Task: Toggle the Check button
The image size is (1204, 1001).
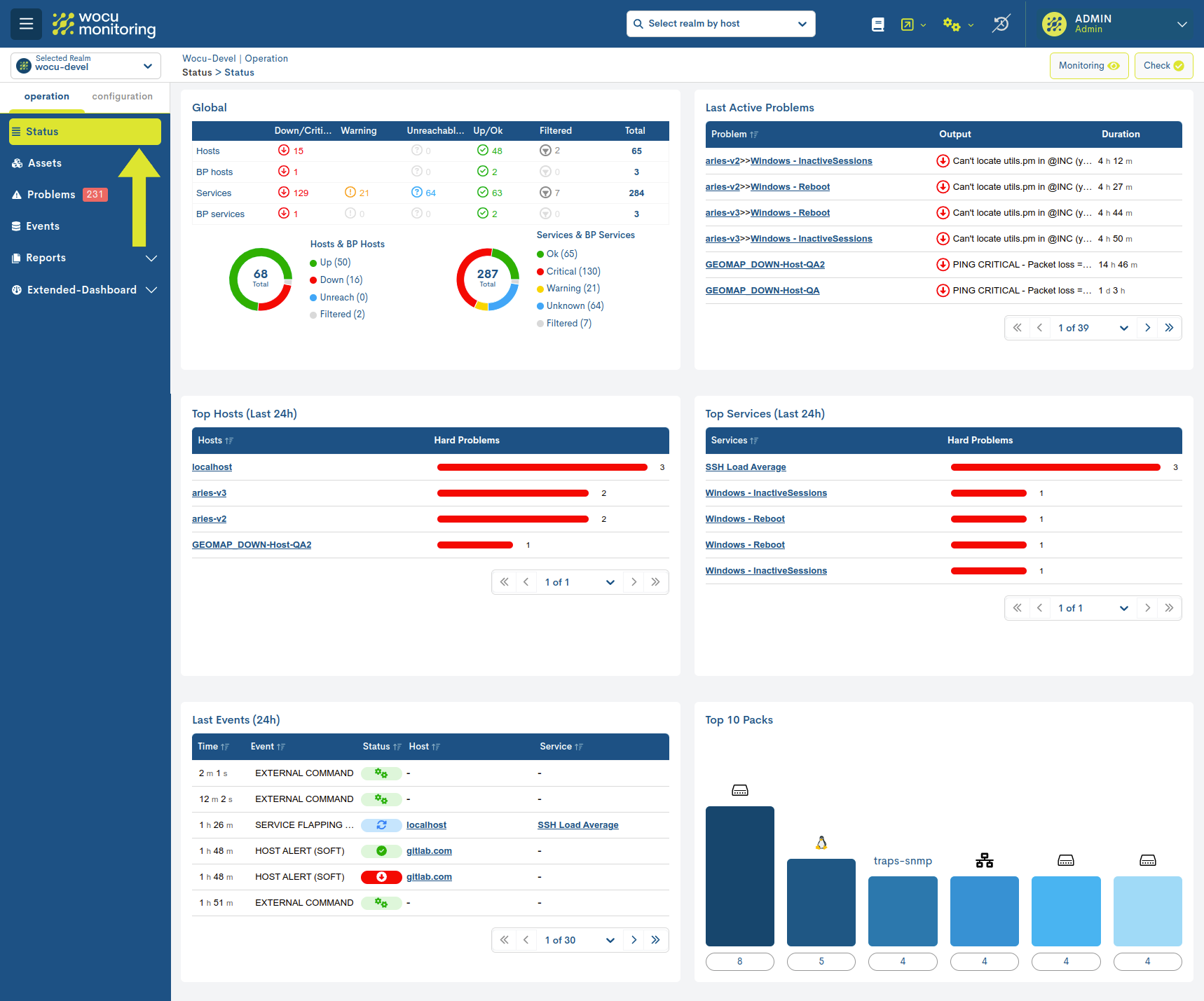Action: 1163,66
